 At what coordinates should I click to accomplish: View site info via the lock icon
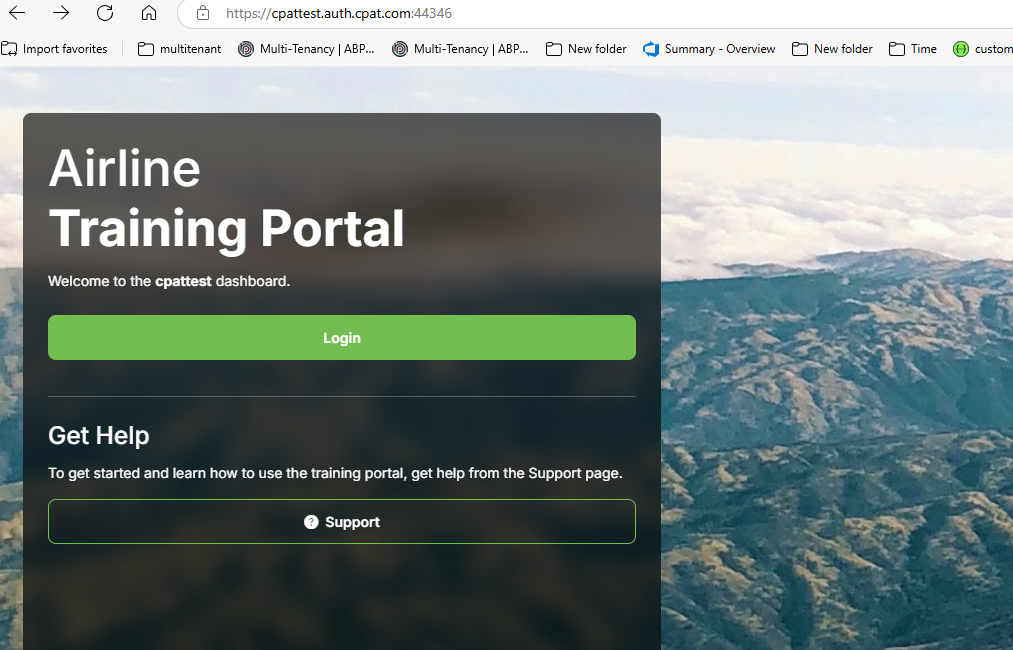pyautogui.click(x=203, y=13)
